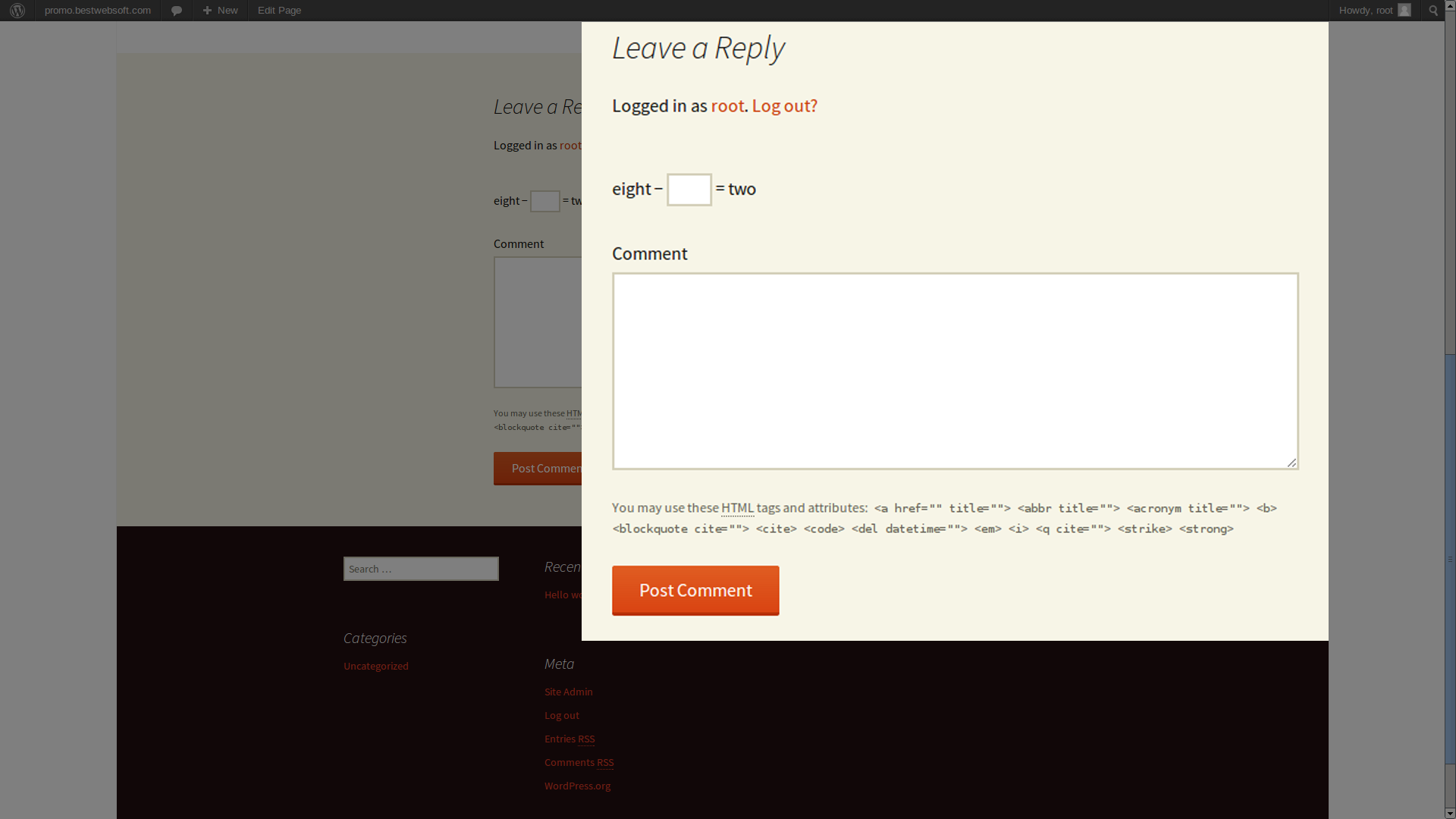The image size is (1456, 819).
Task: Focus the large Comment textarea in popup
Action: [x=955, y=371]
